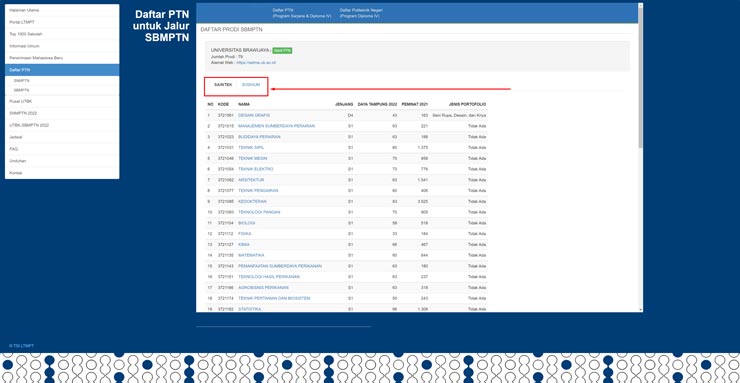The height and width of the screenshot is (383, 740).
Task: Open Daftar Politeknik Negeri header link
Action: [x=361, y=13]
